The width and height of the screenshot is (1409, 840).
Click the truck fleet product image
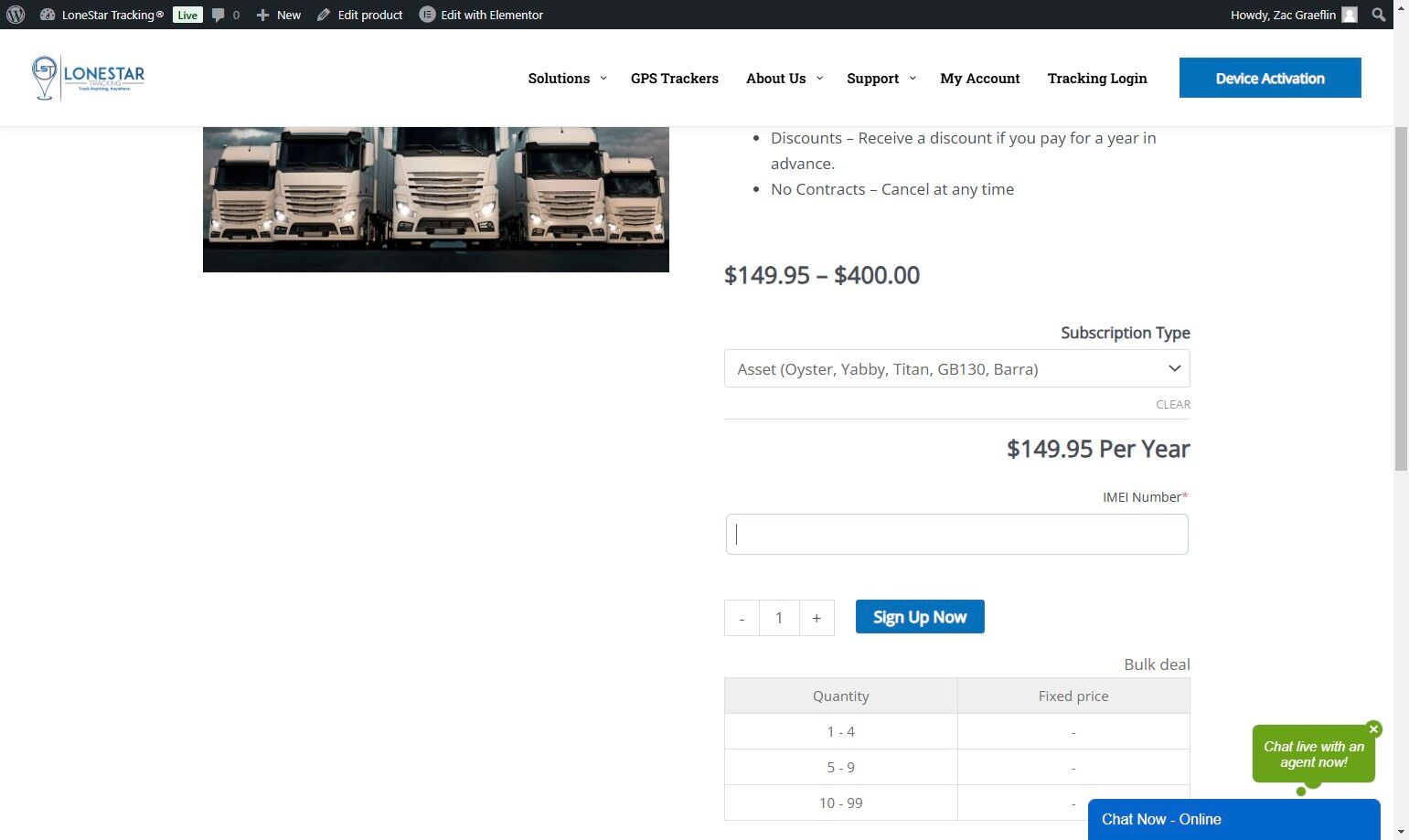(x=436, y=199)
